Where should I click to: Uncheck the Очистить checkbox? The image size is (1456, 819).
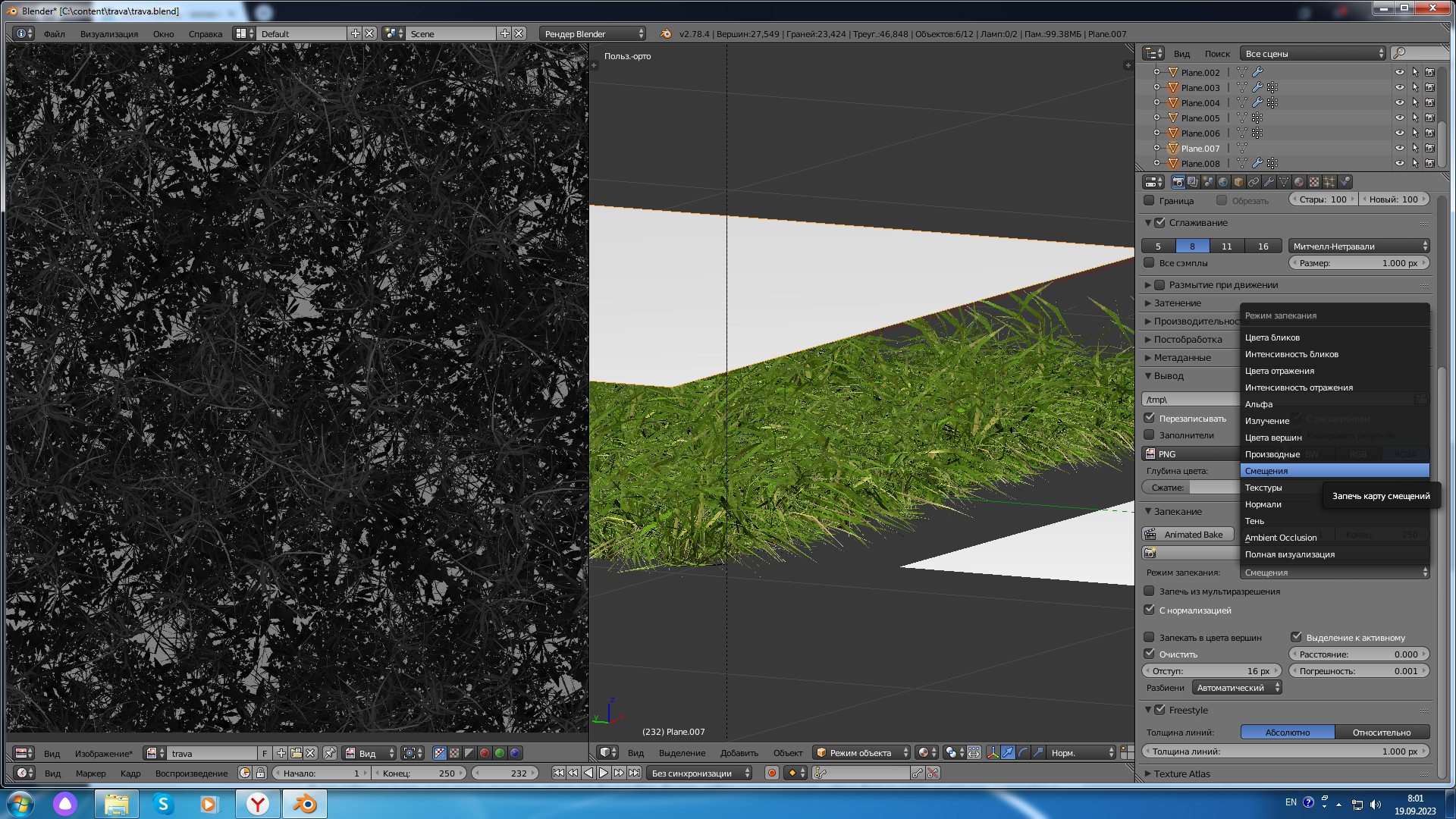pyautogui.click(x=1149, y=654)
